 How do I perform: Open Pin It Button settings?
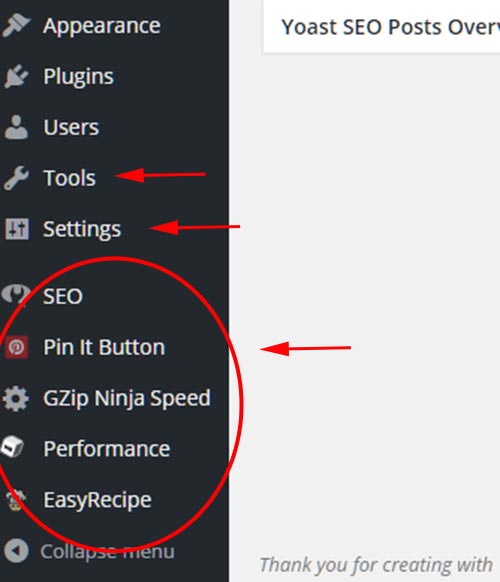point(104,347)
